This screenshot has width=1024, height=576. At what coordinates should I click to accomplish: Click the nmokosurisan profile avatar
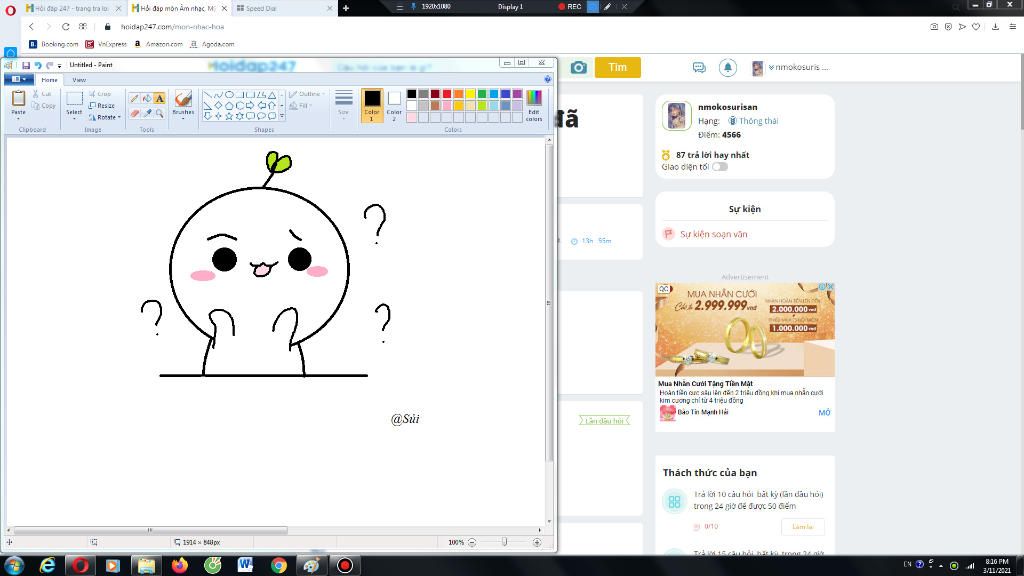(677, 116)
